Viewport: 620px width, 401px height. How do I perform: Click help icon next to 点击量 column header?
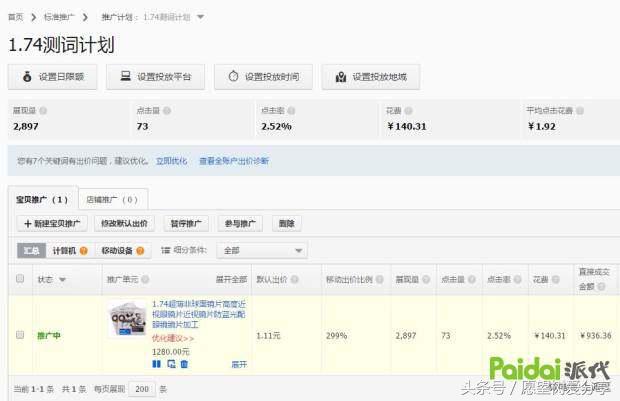click(x=471, y=279)
